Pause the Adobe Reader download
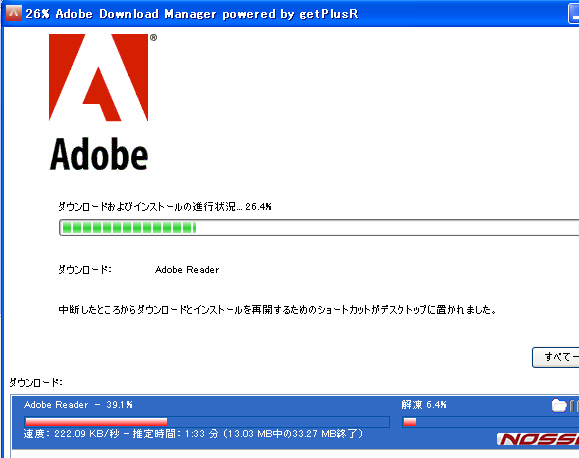The image size is (579, 458). pos(573,406)
